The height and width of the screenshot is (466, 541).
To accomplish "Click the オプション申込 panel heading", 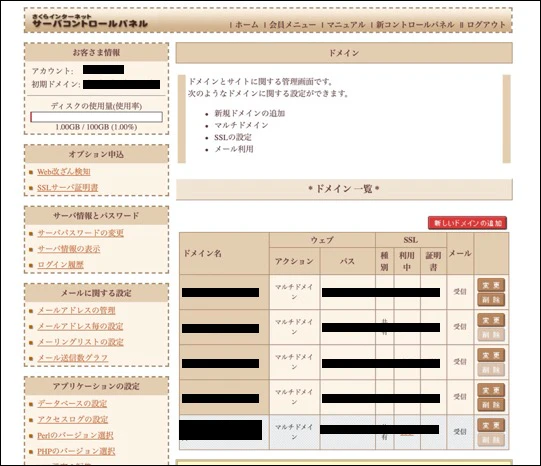I will coord(97,154).
